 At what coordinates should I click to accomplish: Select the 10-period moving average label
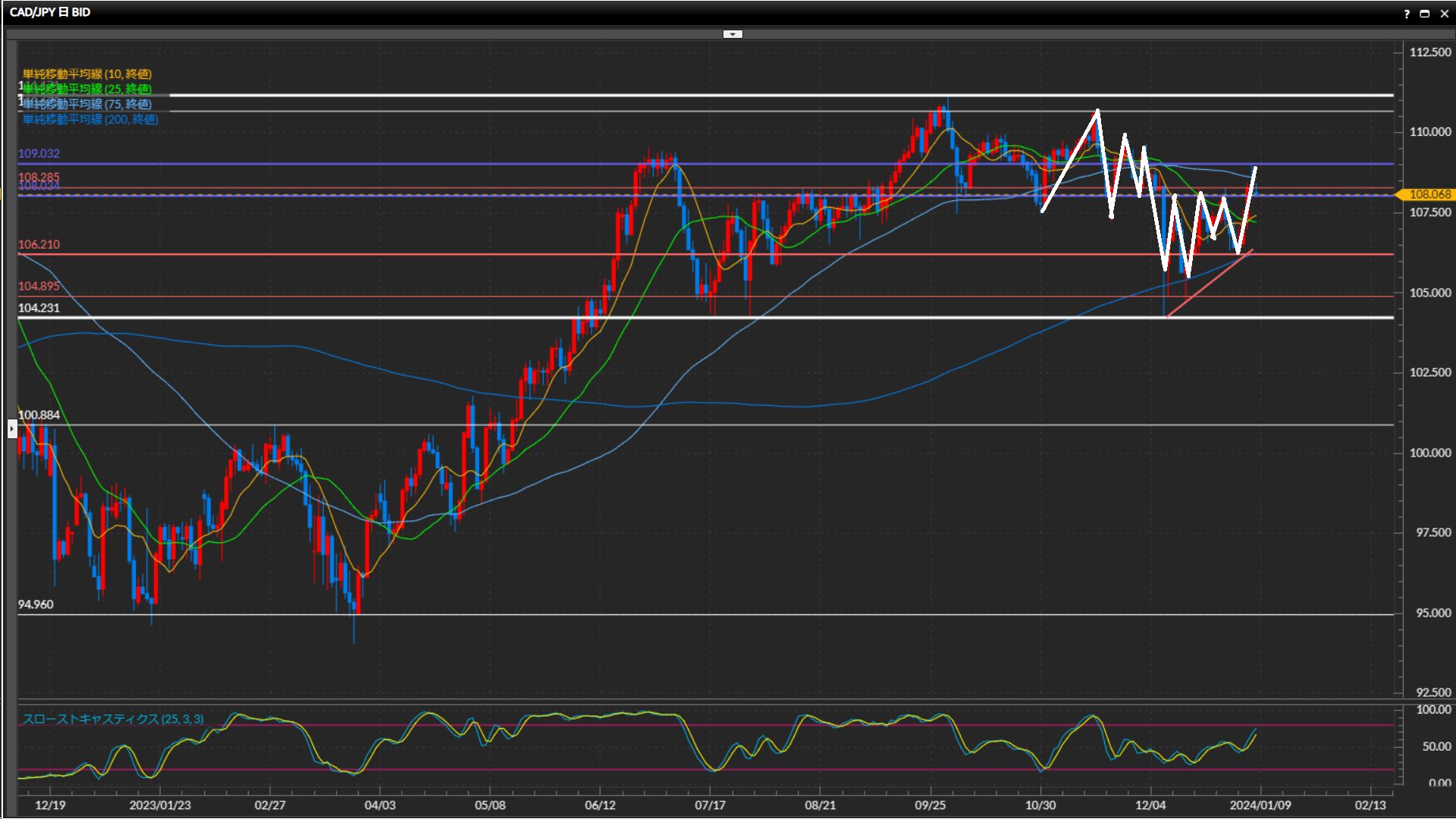[x=86, y=74]
